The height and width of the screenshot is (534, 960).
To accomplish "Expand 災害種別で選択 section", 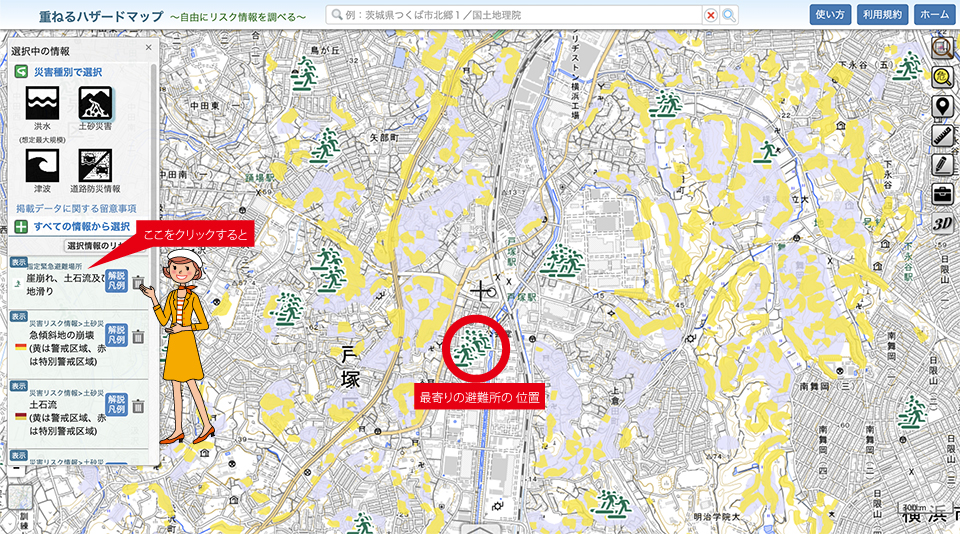I will (x=66, y=72).
